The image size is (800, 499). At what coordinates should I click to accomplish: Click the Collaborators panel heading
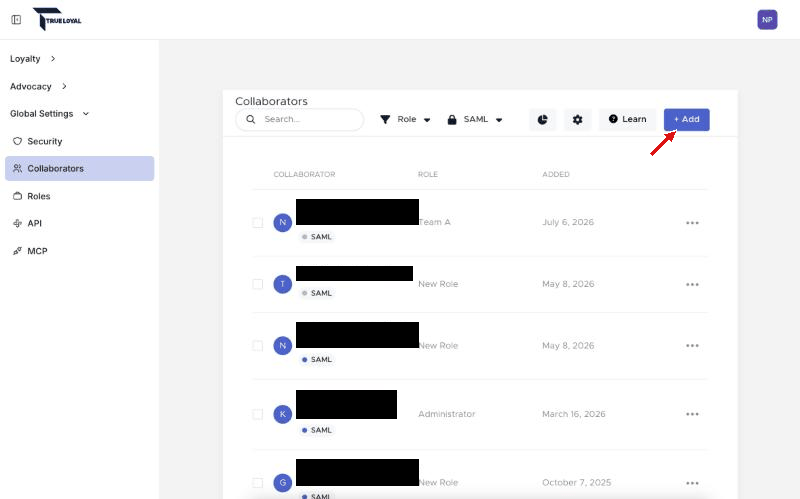coord(271,101)
